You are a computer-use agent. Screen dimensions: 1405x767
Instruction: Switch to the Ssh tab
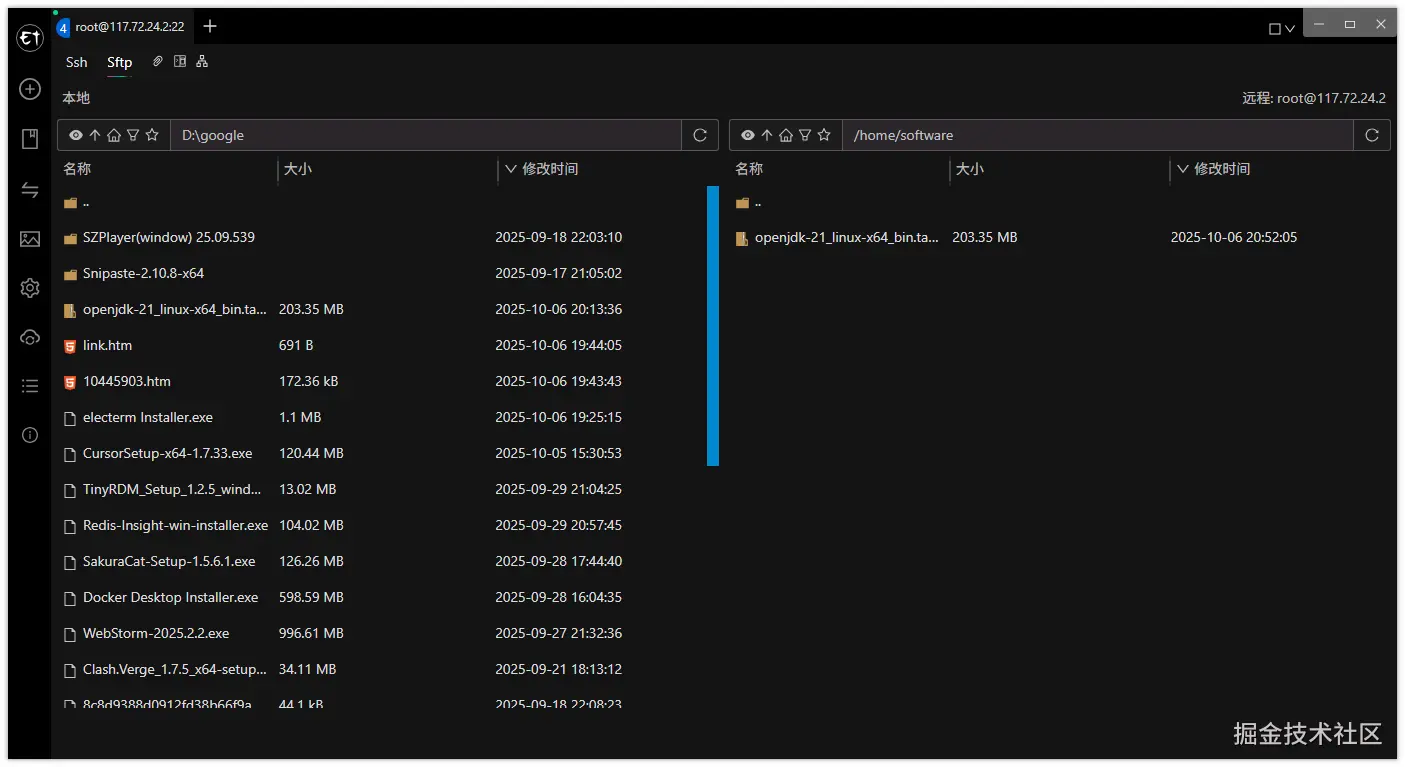tap(77, 62)
